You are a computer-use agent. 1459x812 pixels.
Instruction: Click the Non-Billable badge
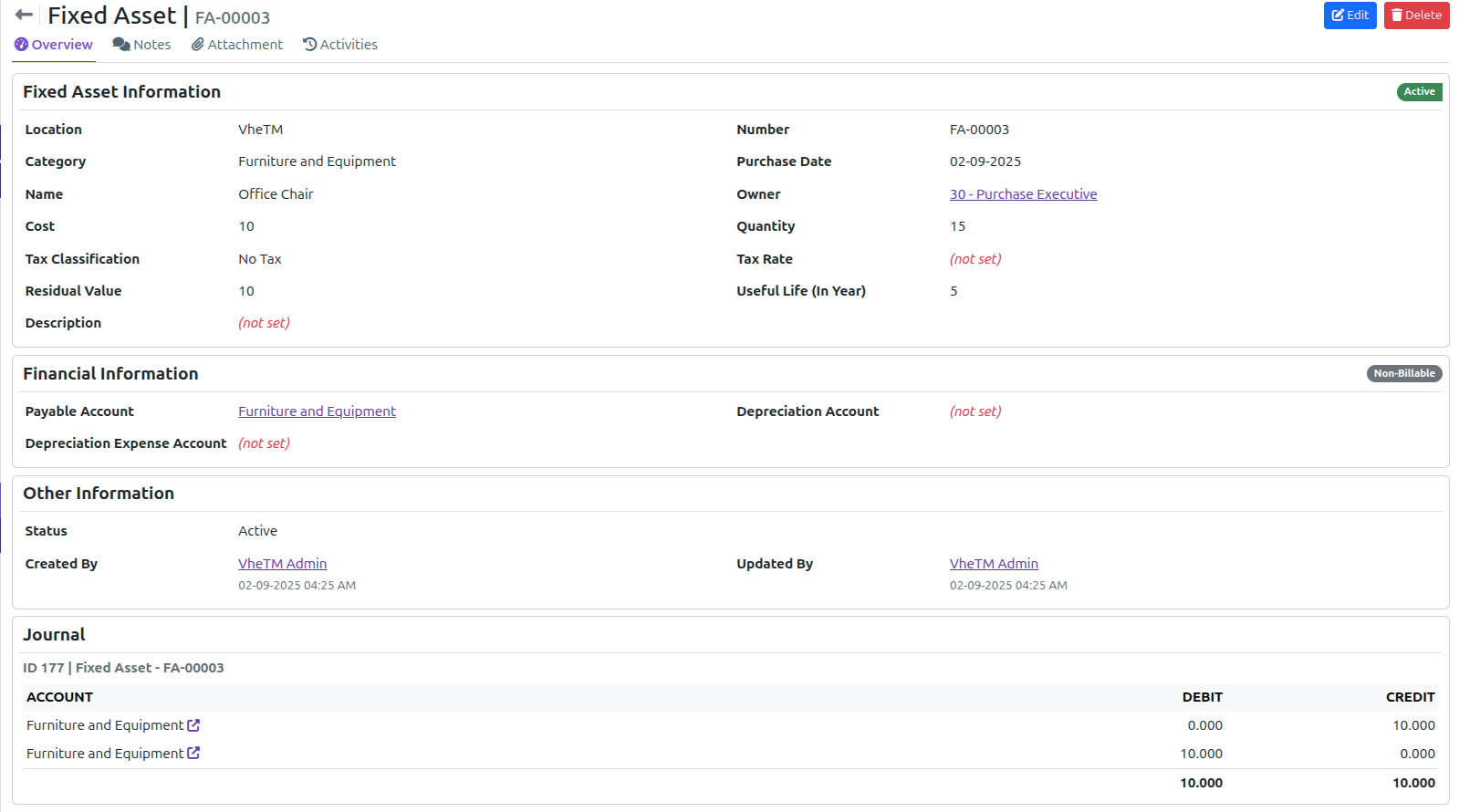pos(1404,373)
